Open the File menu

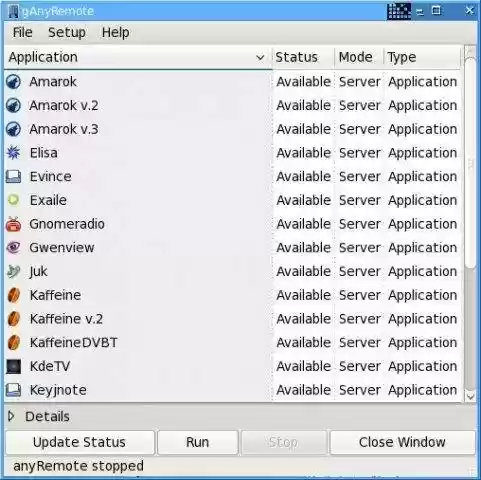coord(22,33)
